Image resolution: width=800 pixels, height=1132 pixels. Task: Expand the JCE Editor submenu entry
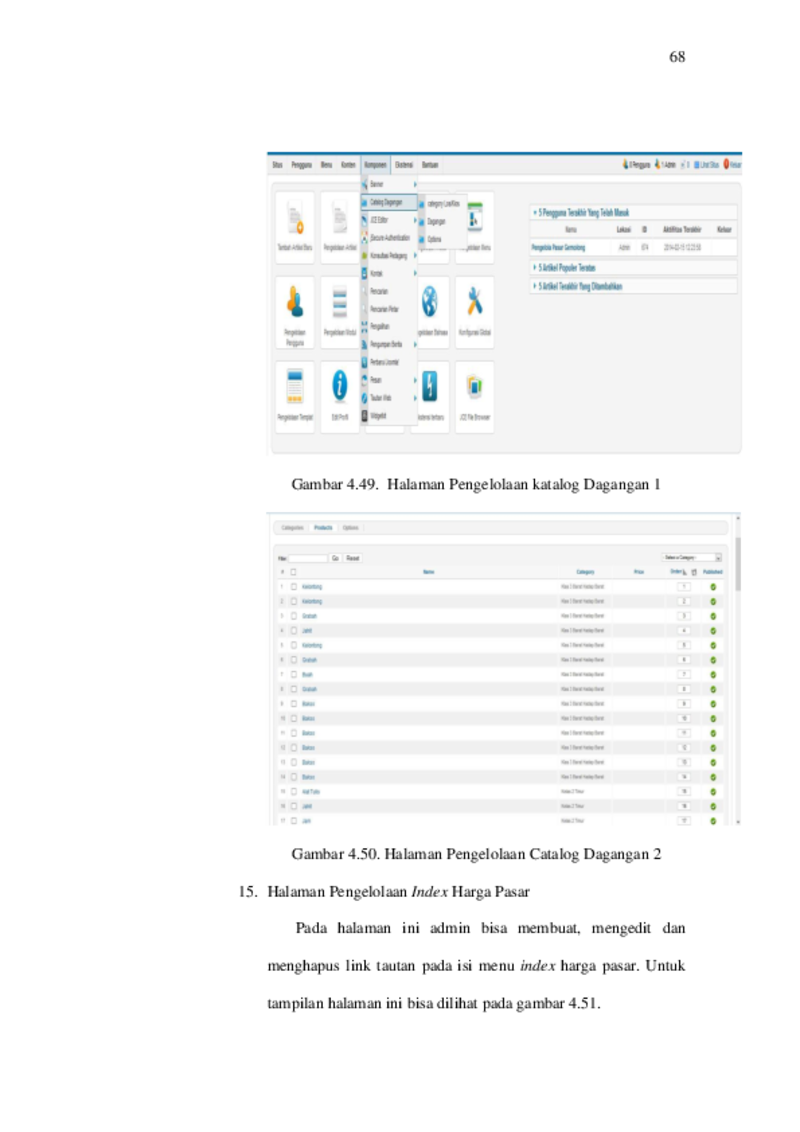[389, 219]
